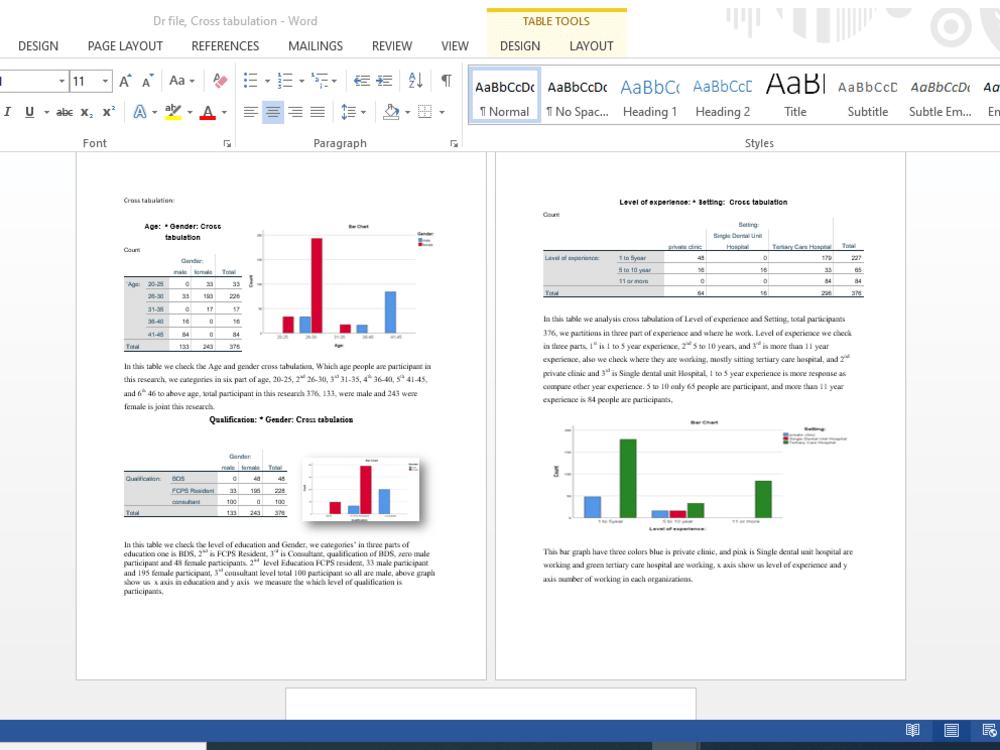Increase paragraph indent

pos(384,80)
